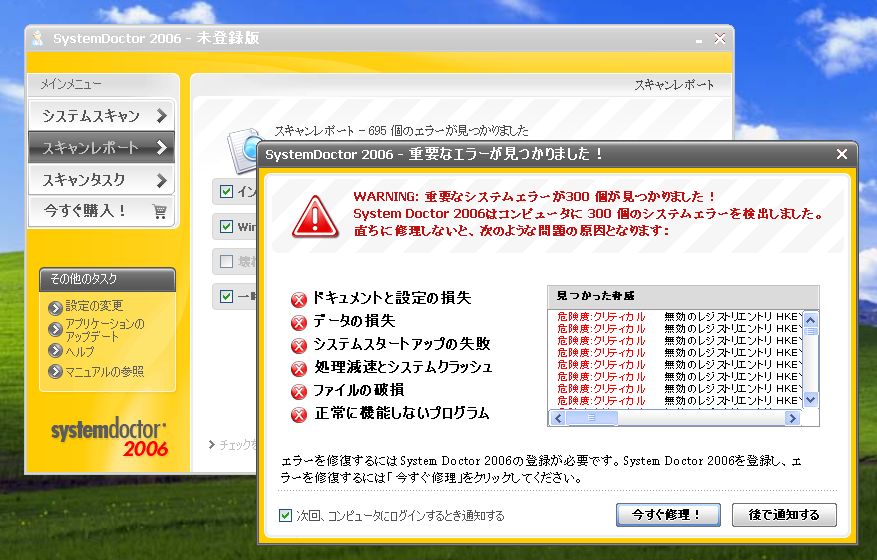Screen dimensions: 877x560
Task: Click the chevron arrow on システムスキャン
Action: [162, 116]
